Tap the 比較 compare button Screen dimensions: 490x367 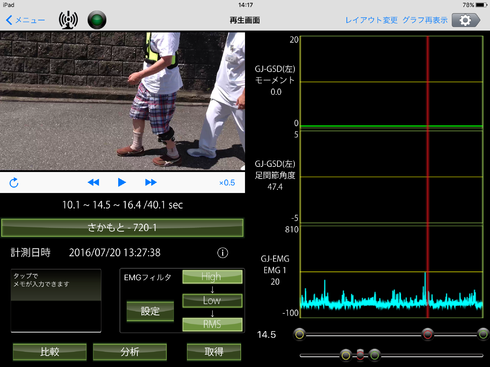pos(50,352)
